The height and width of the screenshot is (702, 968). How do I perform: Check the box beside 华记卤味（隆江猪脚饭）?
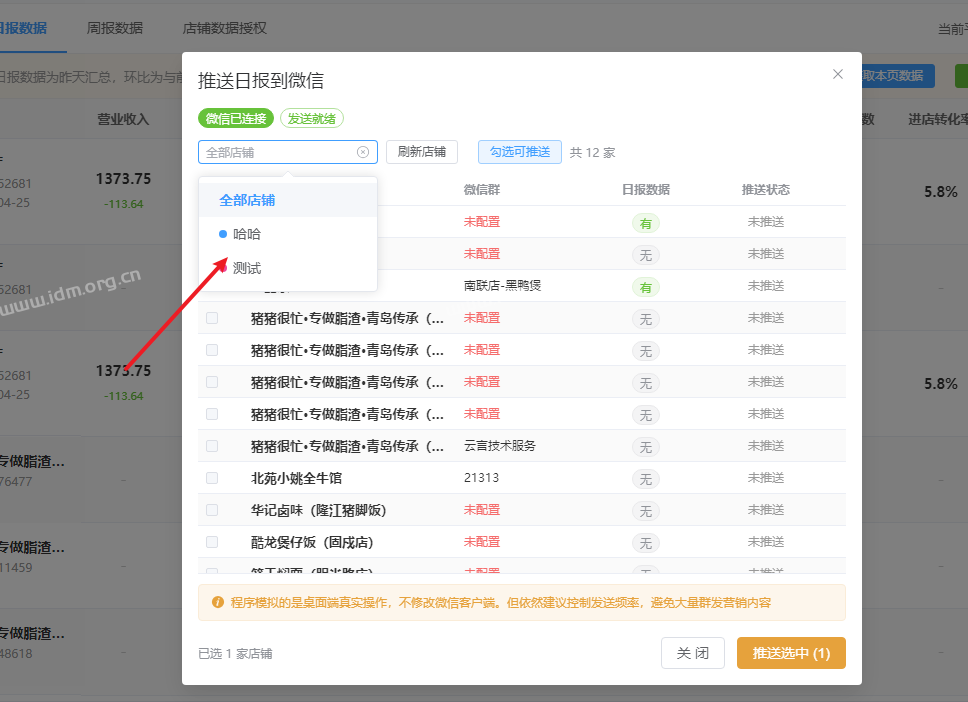212,510
